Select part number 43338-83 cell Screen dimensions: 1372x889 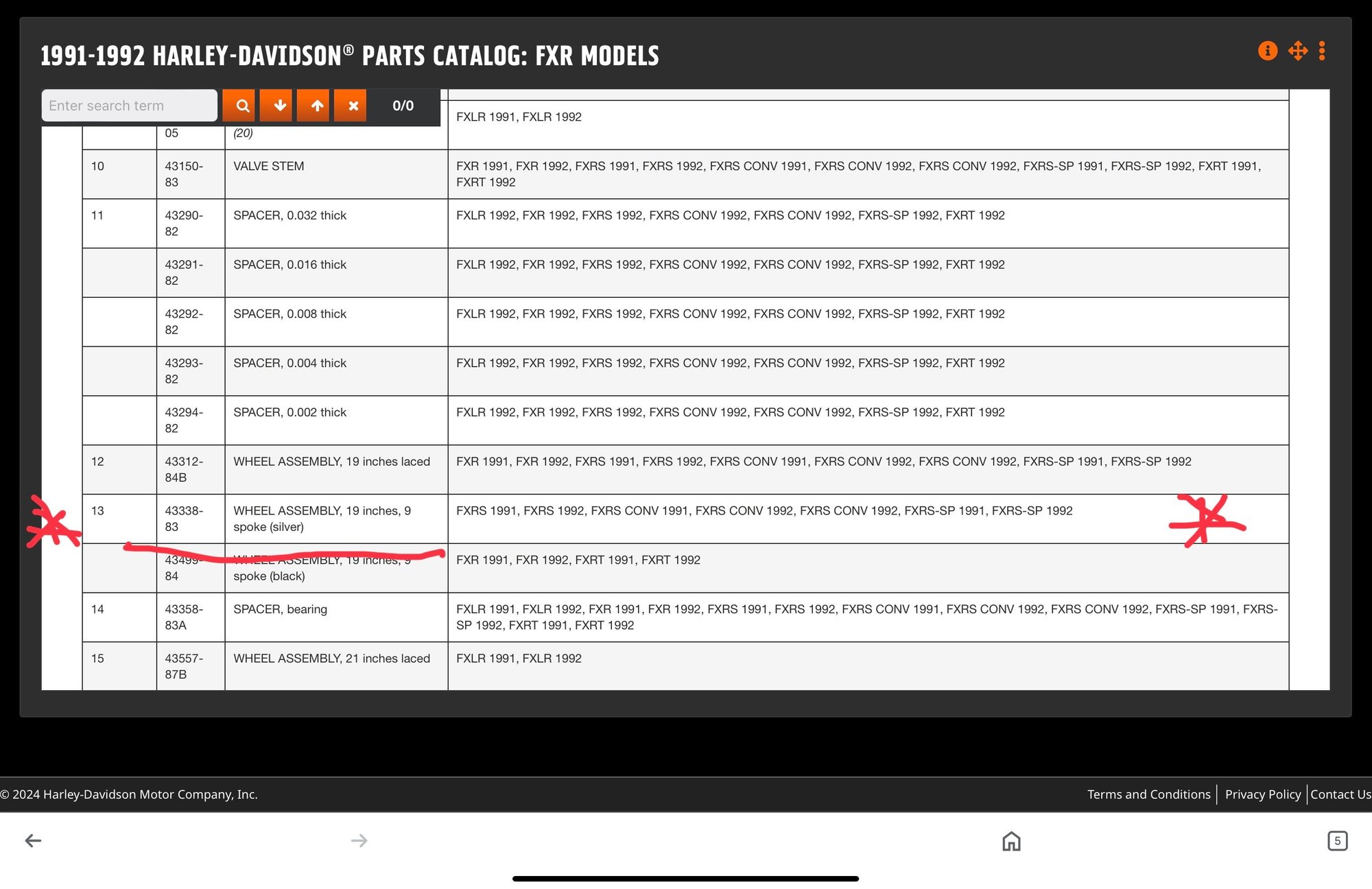click(184, 519)
